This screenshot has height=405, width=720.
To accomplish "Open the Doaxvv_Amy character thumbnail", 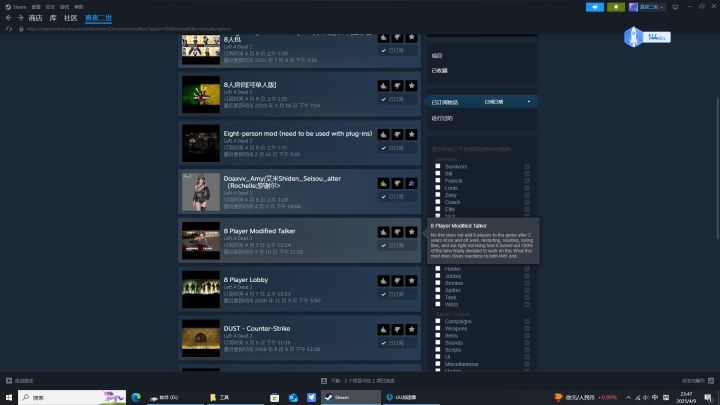I will (x=201, y=192).
